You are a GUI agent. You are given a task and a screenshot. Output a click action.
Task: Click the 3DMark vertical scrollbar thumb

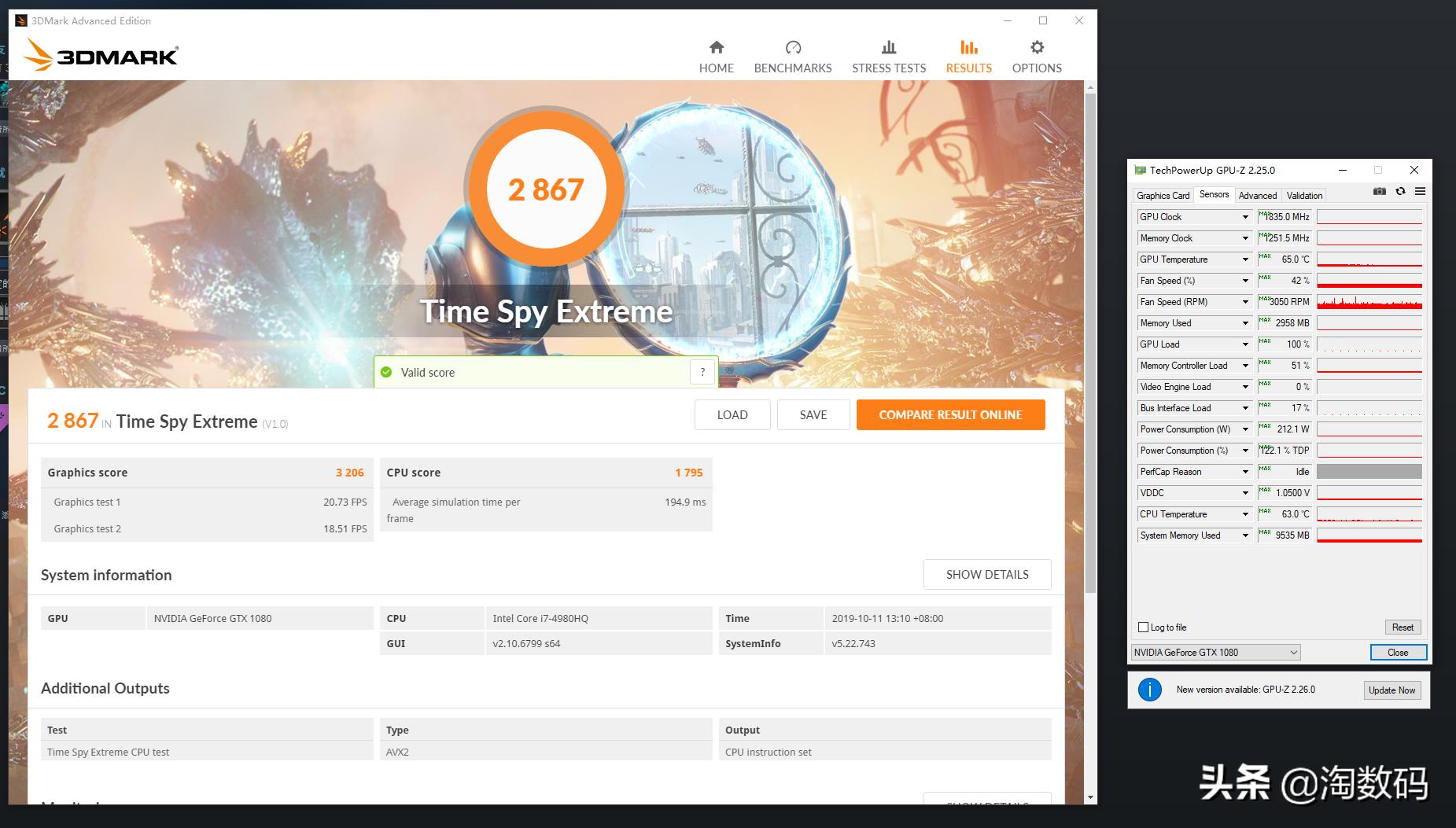(x=1090, y=343)
